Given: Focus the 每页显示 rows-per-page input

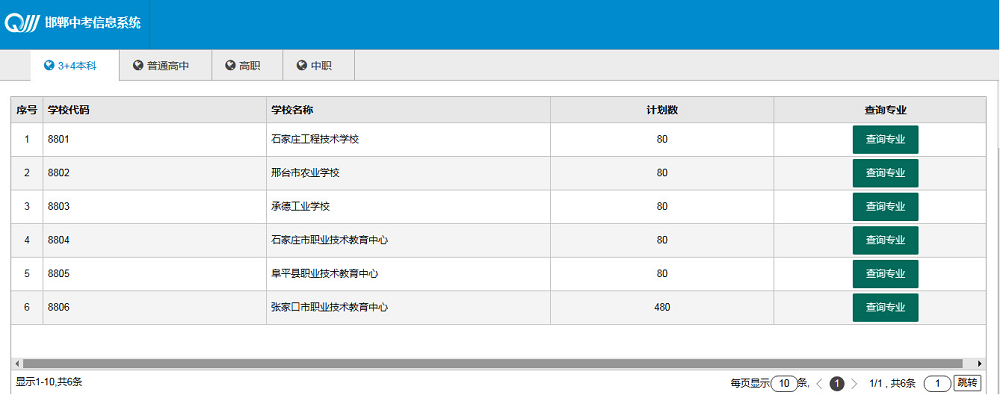Looking at the screenshot, I should tap(784, 384).
